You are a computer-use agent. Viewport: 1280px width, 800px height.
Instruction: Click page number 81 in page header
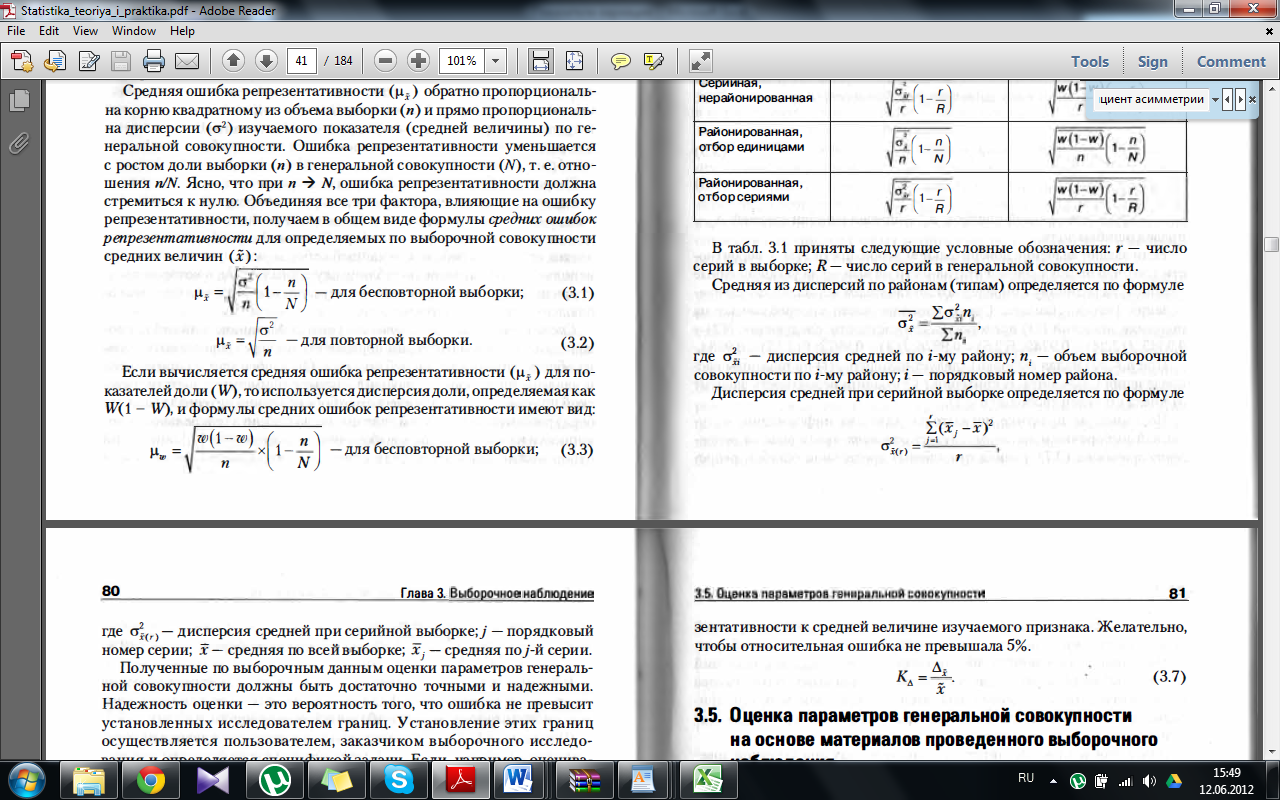[1178, 593]
